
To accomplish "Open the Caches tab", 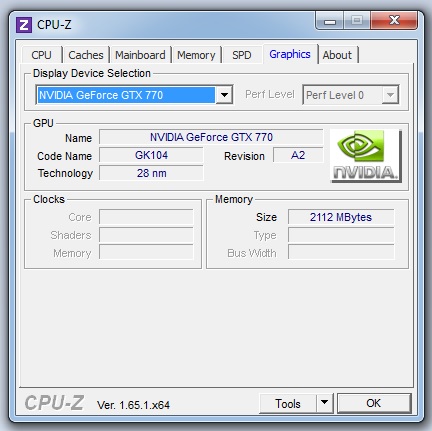I will click(86, 55).
